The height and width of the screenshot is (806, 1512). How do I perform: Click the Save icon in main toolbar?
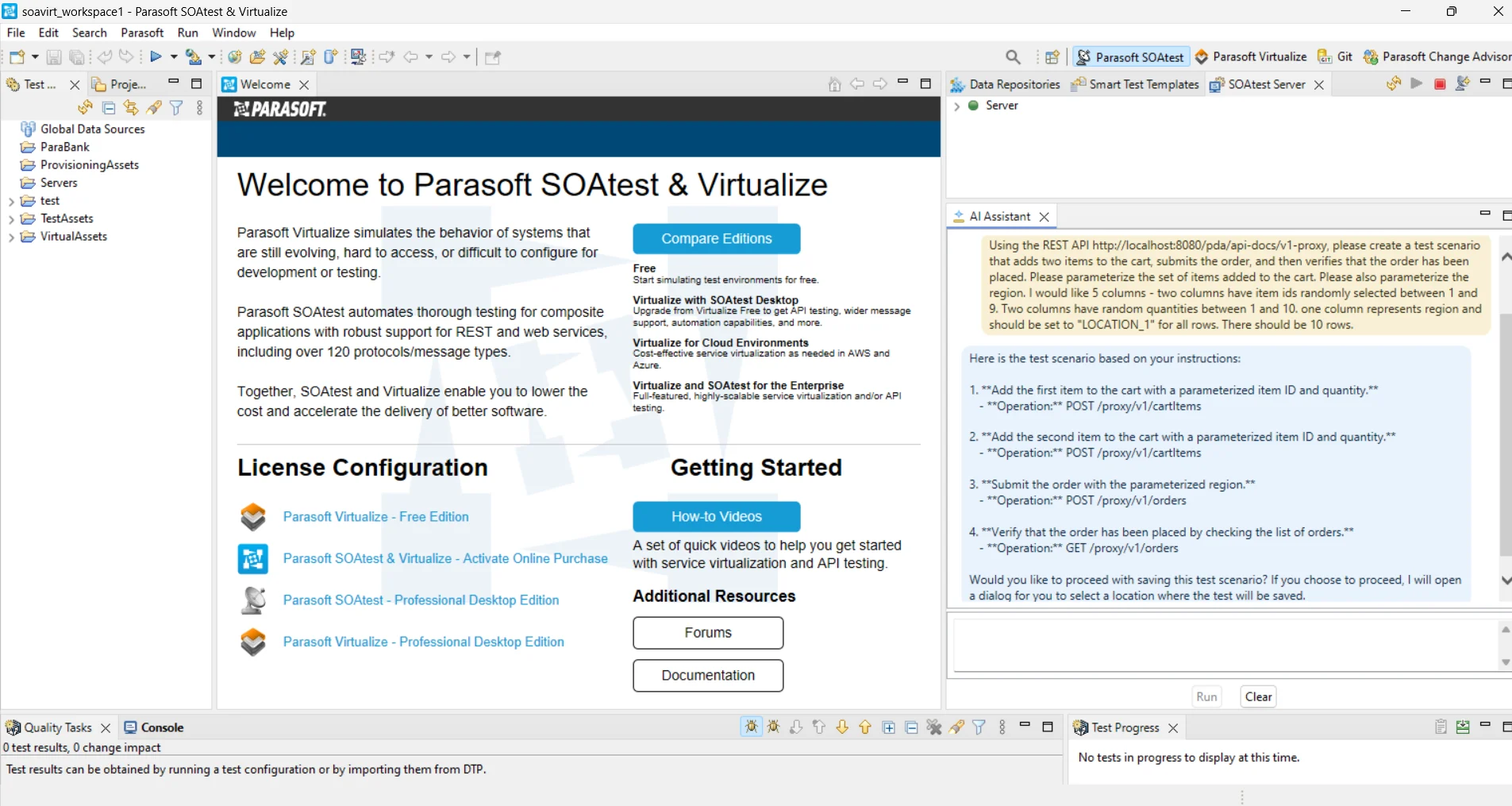(x=54, y=57)
